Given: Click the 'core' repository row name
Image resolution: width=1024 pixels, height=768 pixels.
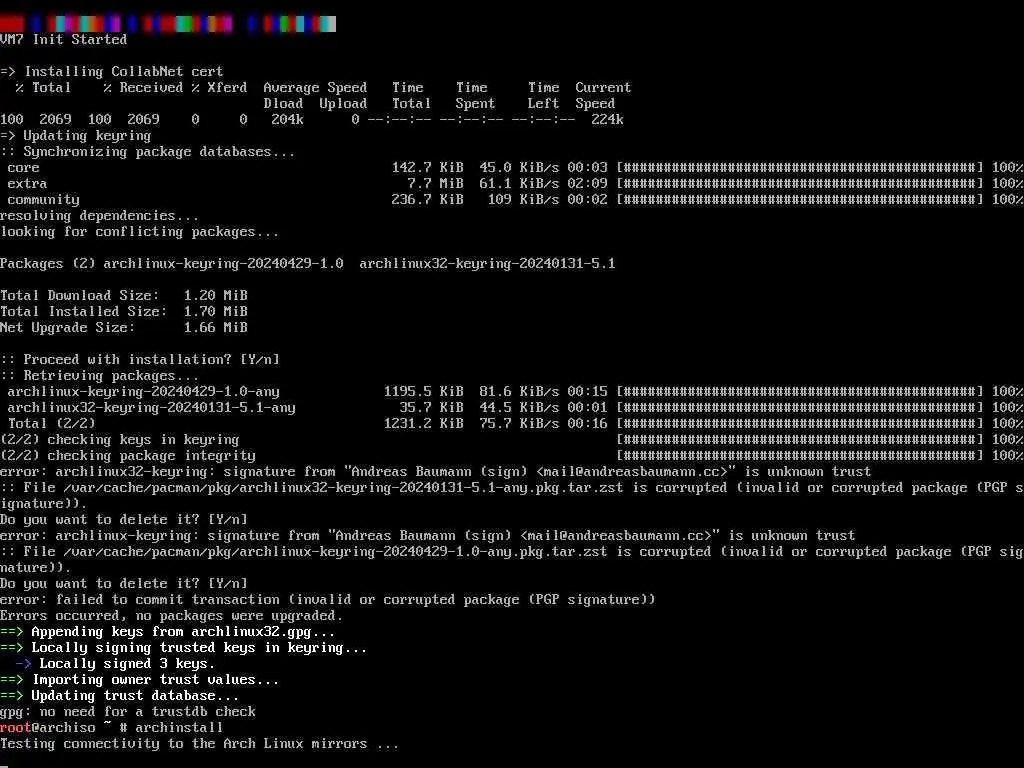Looking at the screenshot, I should 24,168.
